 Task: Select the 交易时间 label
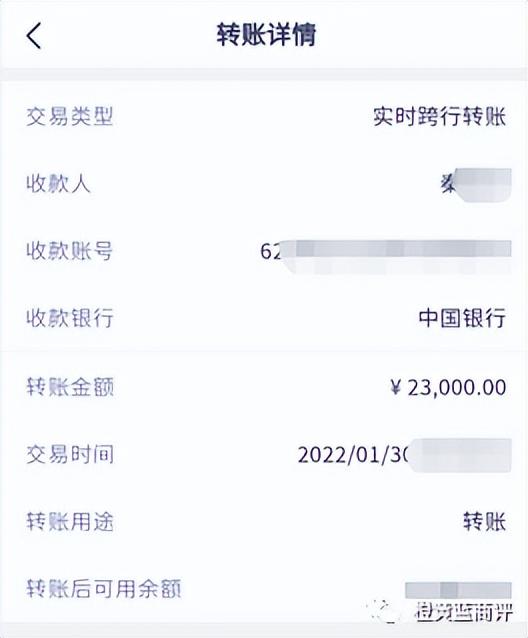click(70, 454)
